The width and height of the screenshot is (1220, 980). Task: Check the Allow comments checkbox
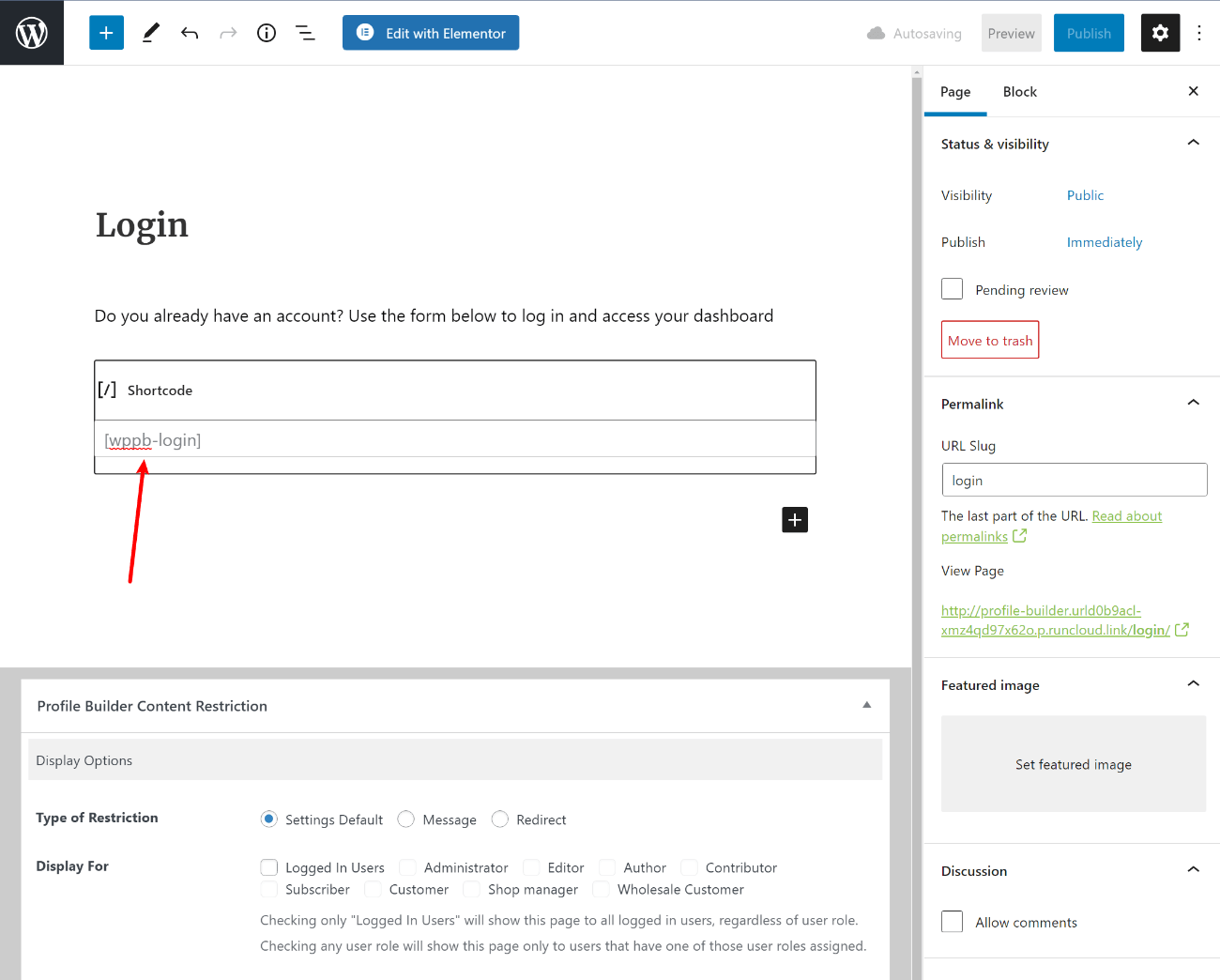coord(953,922)
